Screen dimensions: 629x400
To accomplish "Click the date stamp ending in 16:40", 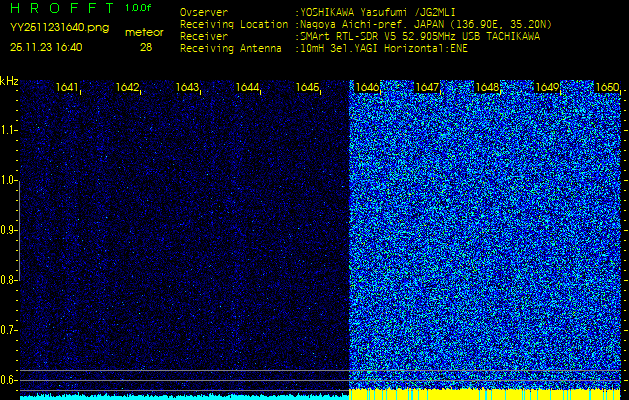I will (46, 48).
